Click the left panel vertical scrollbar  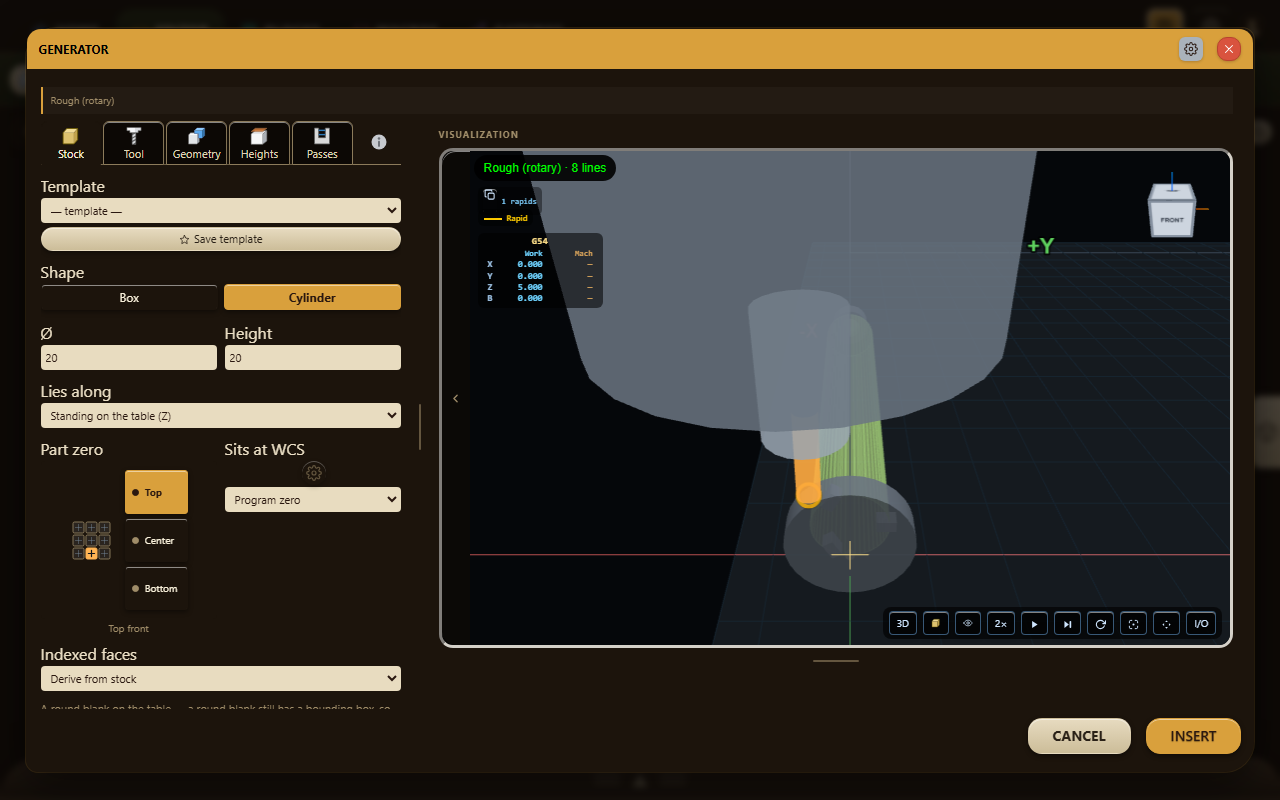pyautogui.click(x=420, y=427)
